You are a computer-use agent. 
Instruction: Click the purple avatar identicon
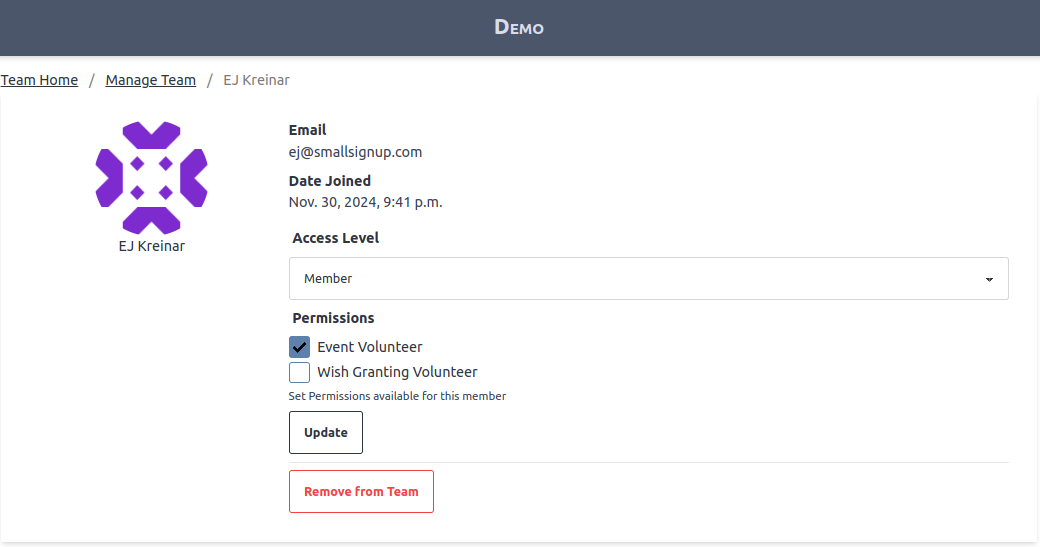click(151, 178)
